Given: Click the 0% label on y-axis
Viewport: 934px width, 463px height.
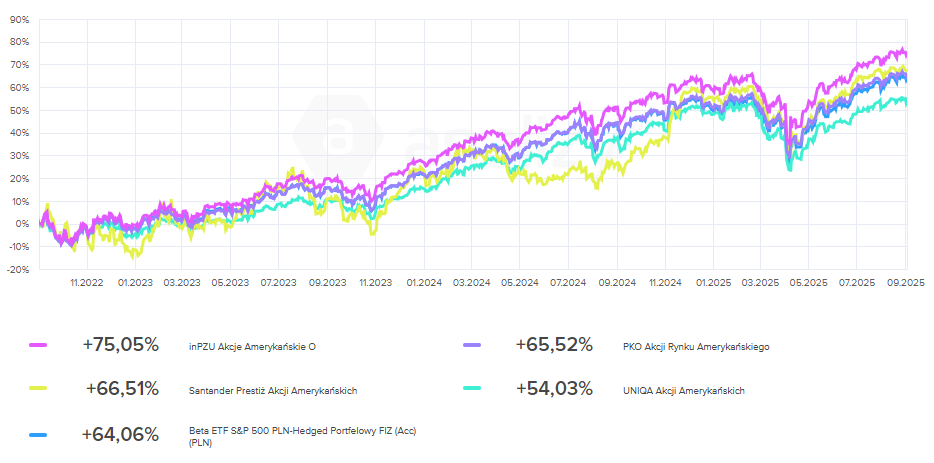Looking at the screenshot, I should [22, 224].
